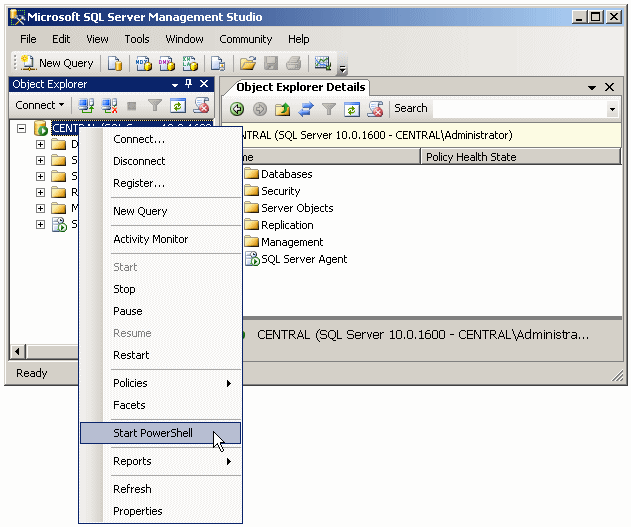This screenshot has height=527, width=631.
Task: Click the Analysis Services DMX Query icon
Action: click(x=167, y=63)
